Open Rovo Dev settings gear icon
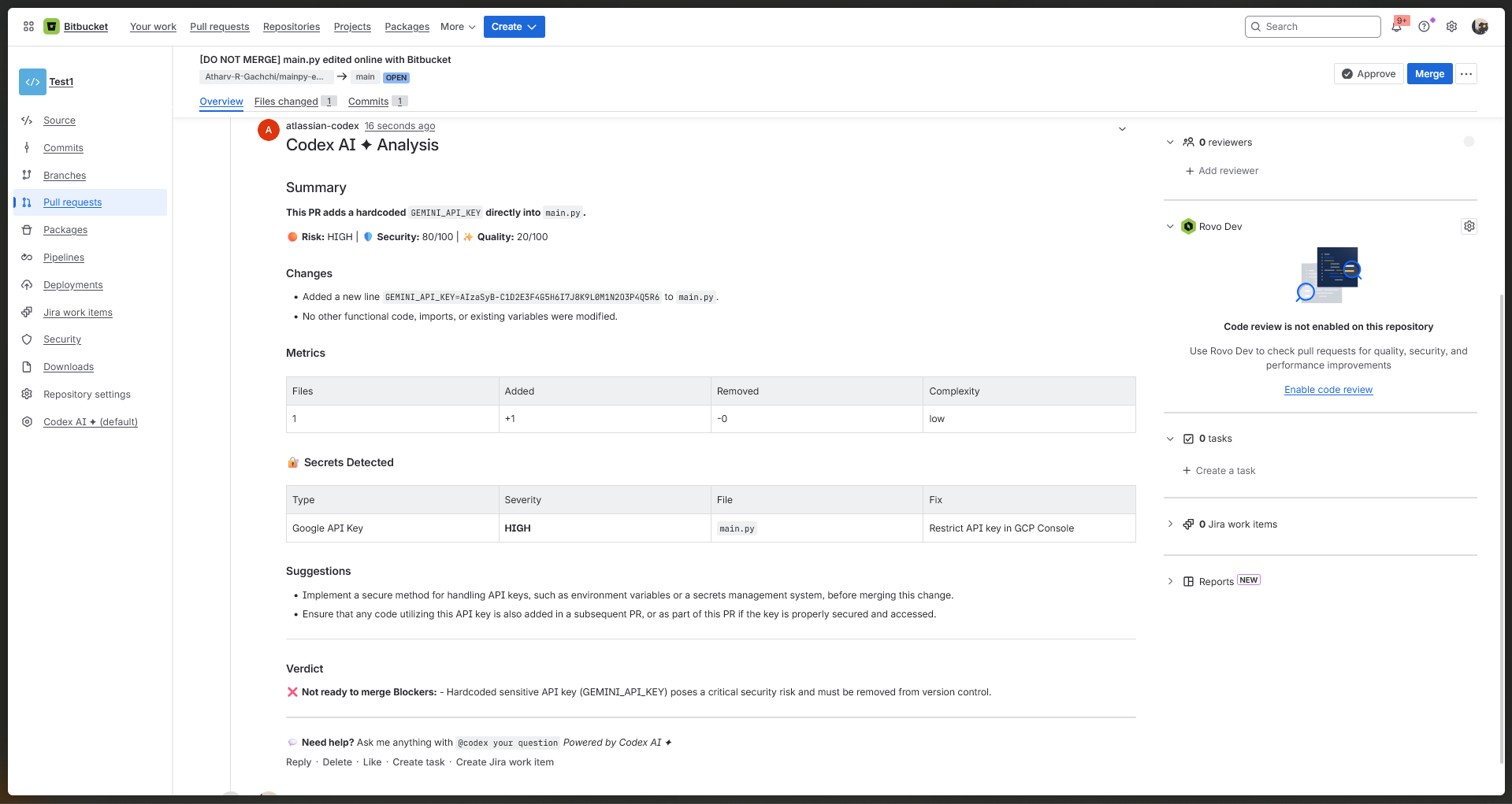The image size is (1512, 804). [1469, 227]
